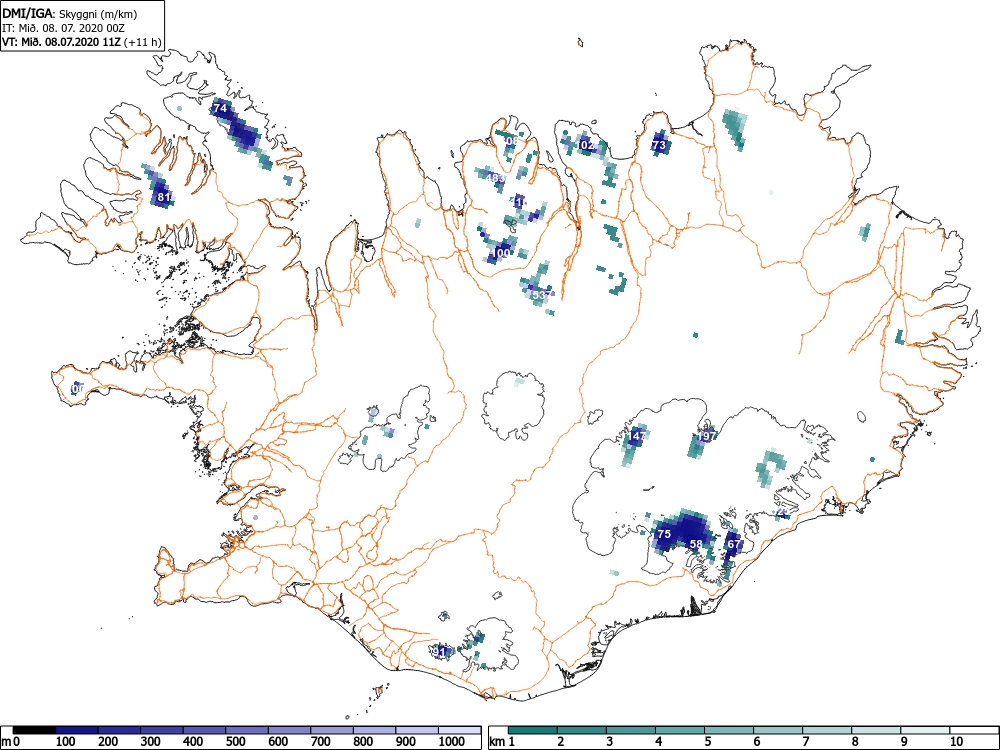This screenshot has height=750, width=1000.
Task: Click the 3–4 km teal legend swatch
Action: click(631, 730)
